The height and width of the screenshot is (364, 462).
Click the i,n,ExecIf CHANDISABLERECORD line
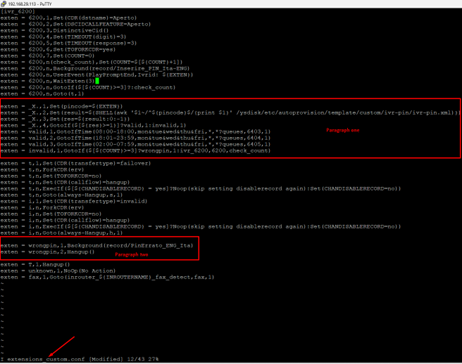[x=200, y=227]
